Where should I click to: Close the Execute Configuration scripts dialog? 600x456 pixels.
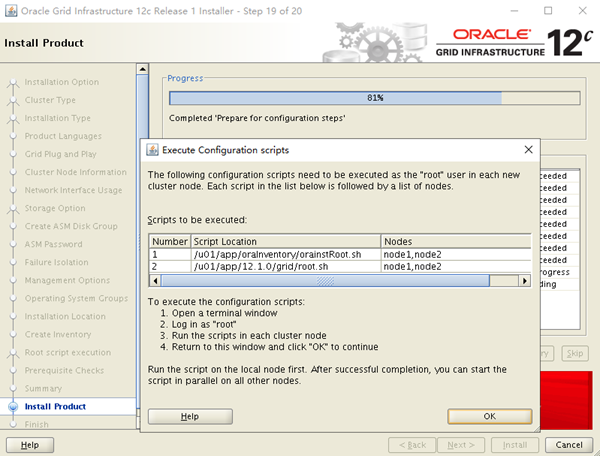528,150
